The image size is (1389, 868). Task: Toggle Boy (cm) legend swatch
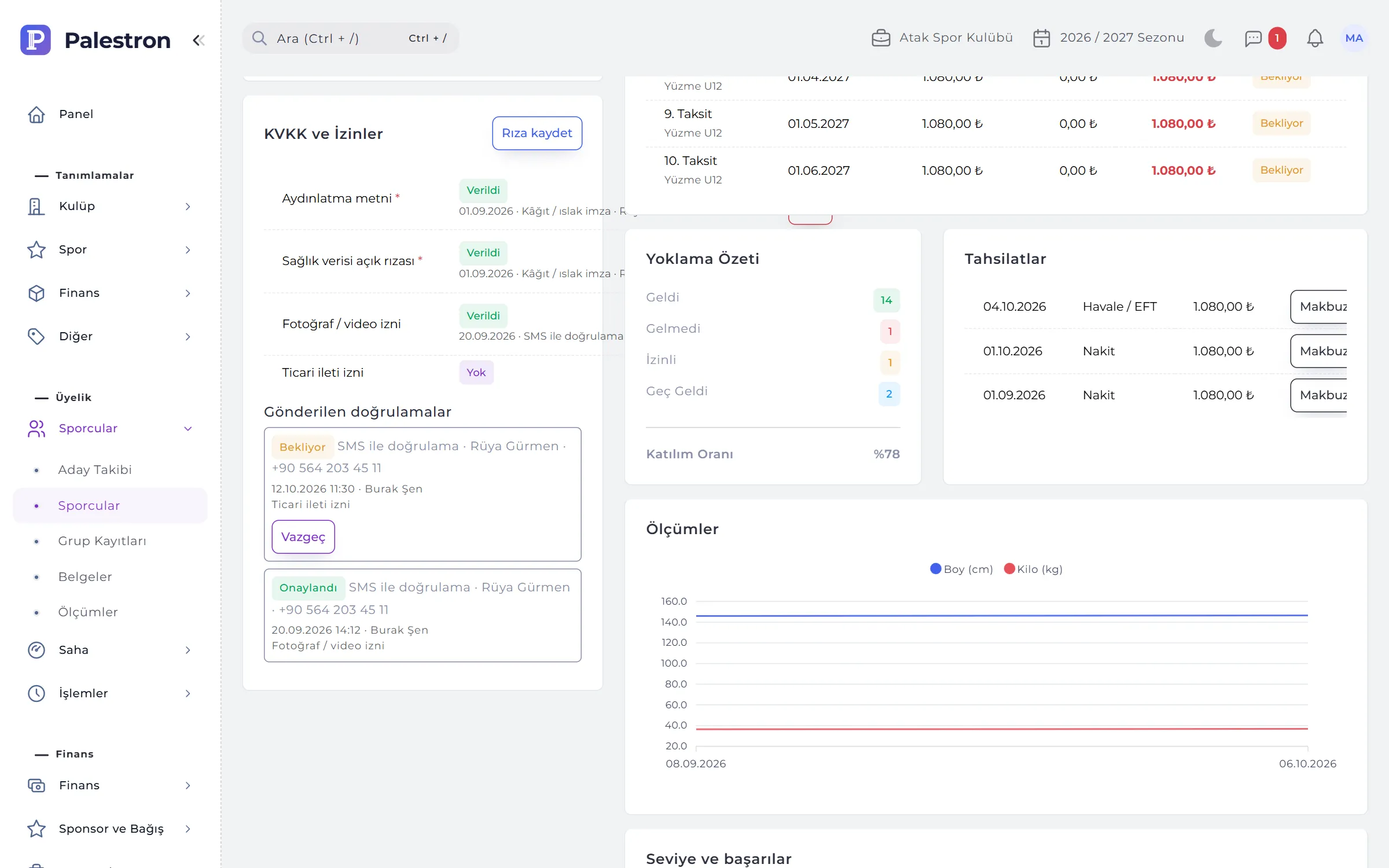pos(936,569)
